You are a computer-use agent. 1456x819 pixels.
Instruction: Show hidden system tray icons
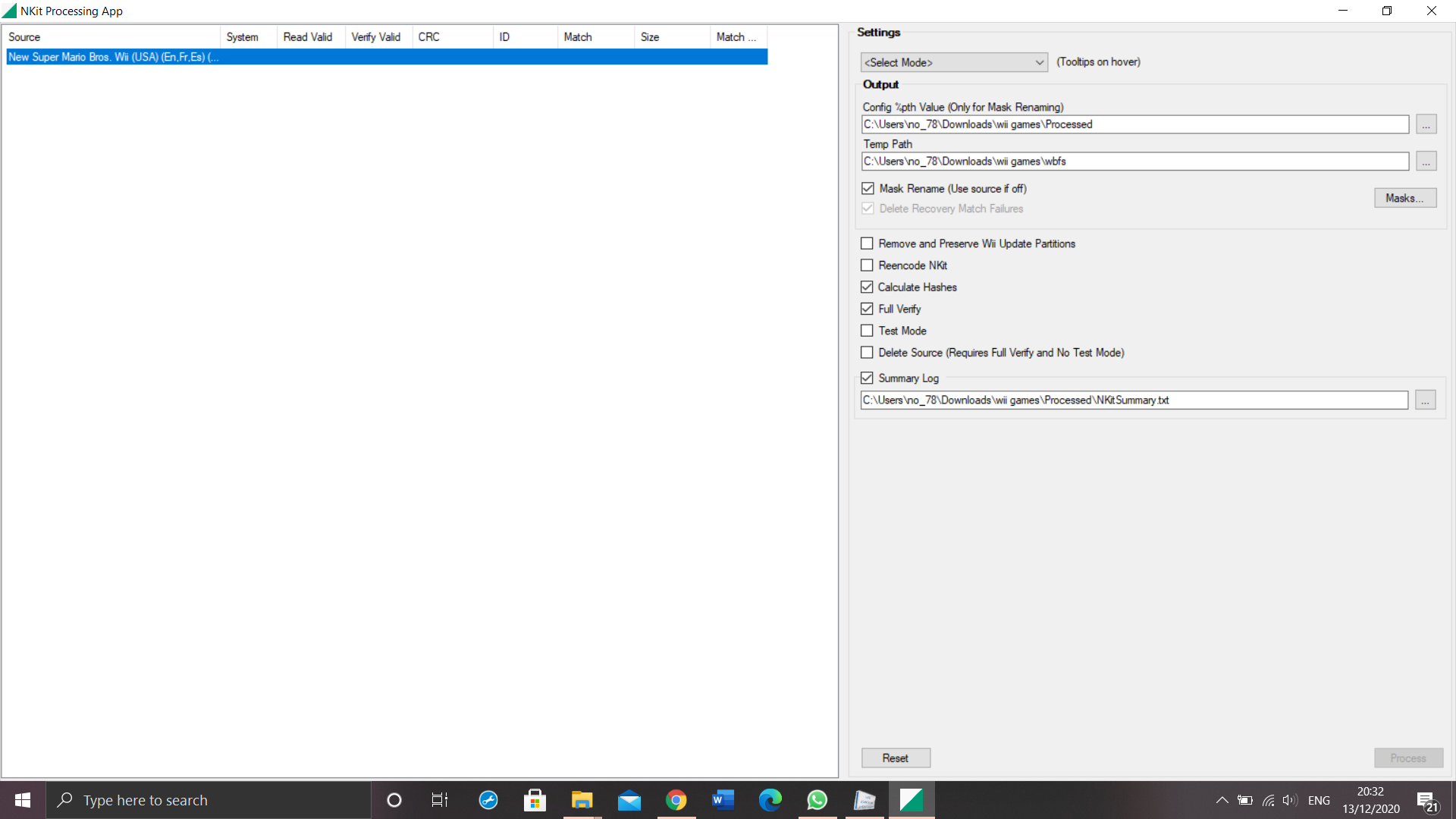pos(1222,800)
